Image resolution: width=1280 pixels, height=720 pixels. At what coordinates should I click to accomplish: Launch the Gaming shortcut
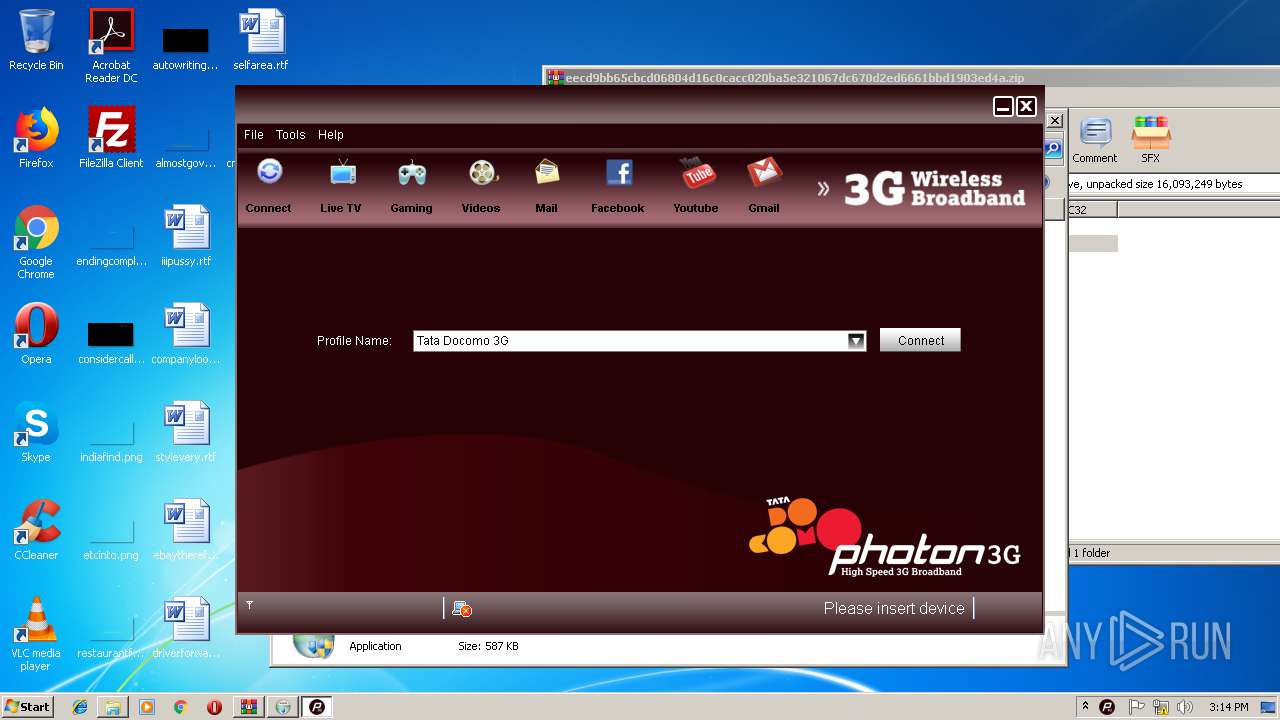point(412,173)
